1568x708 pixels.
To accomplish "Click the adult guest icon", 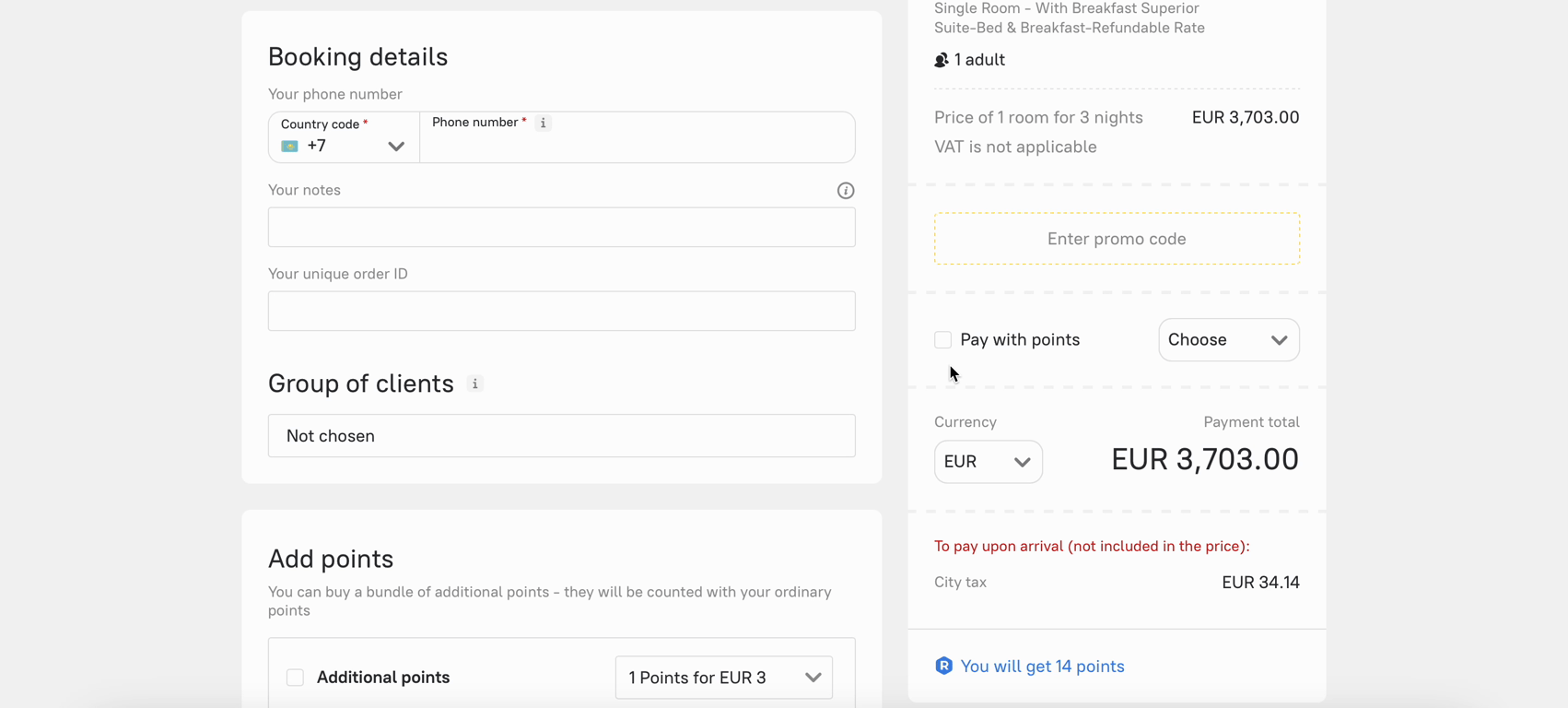I will (942, 60).
